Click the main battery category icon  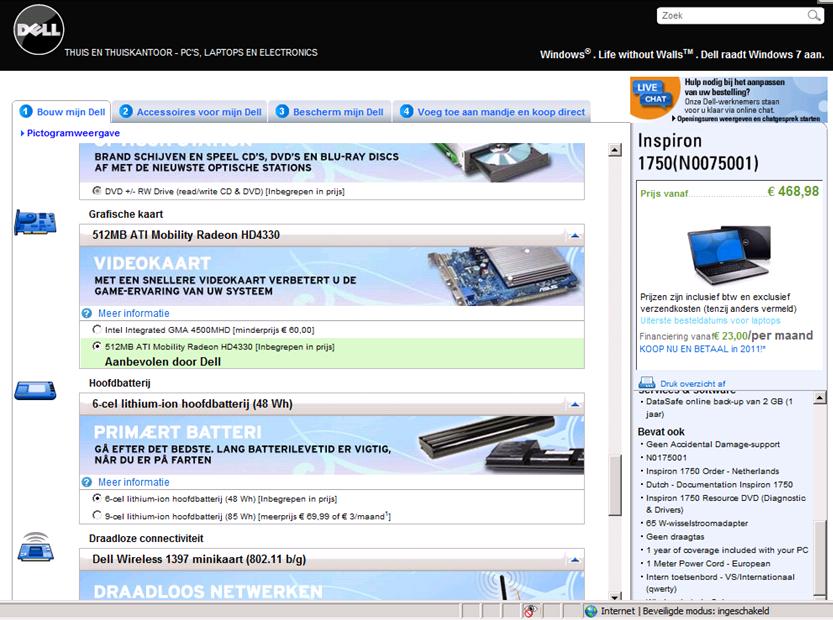(35, 390)
